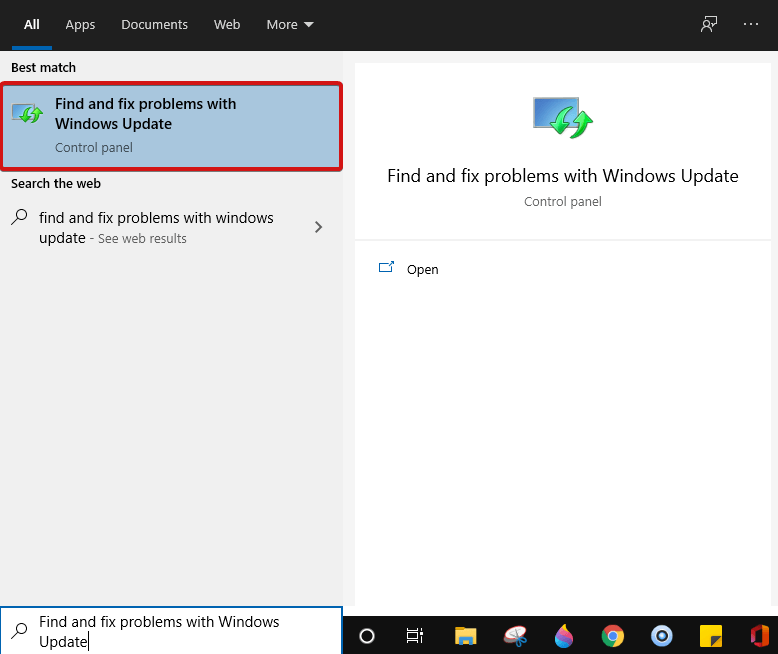778x654 pixels.
Task: Expand the web result chevron arrow
Action: pyautogui.click(x=319, y=227)
